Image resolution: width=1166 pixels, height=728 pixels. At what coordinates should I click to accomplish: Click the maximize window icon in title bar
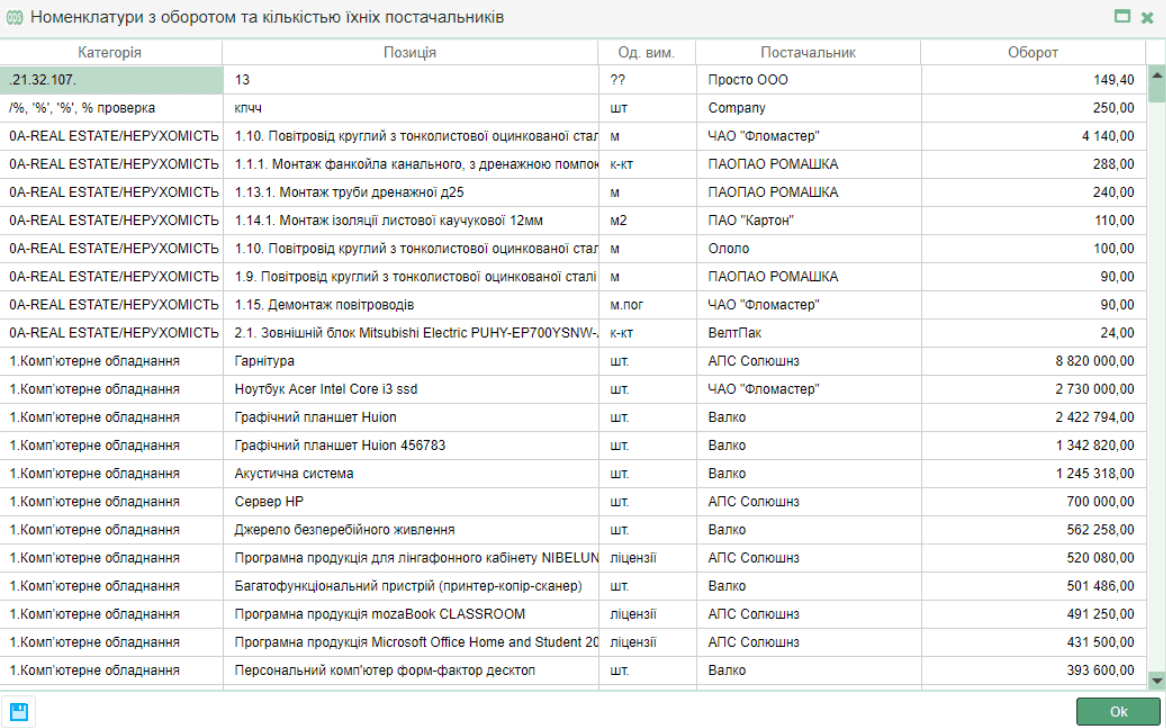coord(1122,17)
